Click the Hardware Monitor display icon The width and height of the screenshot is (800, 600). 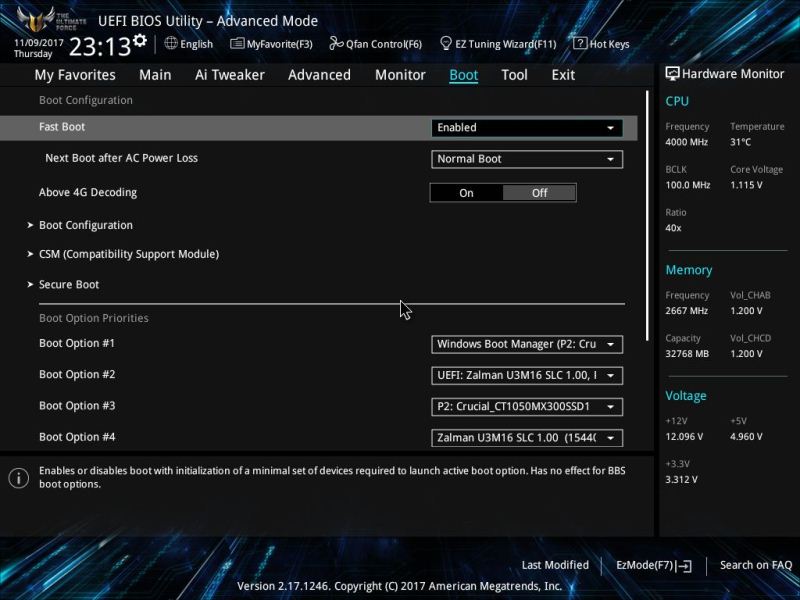pyautogui.click(x=672, y=73)
